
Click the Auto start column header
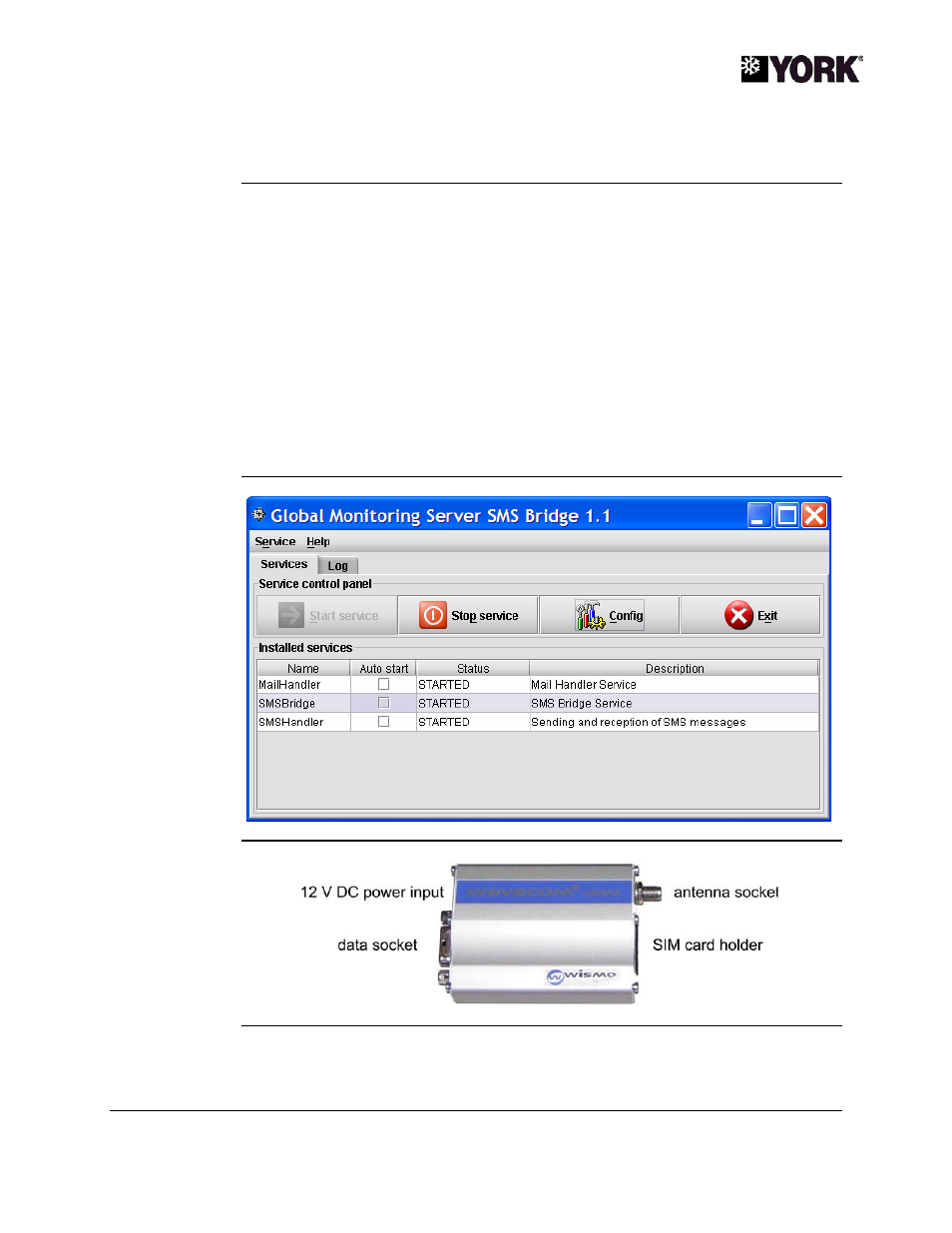point(384,669)
